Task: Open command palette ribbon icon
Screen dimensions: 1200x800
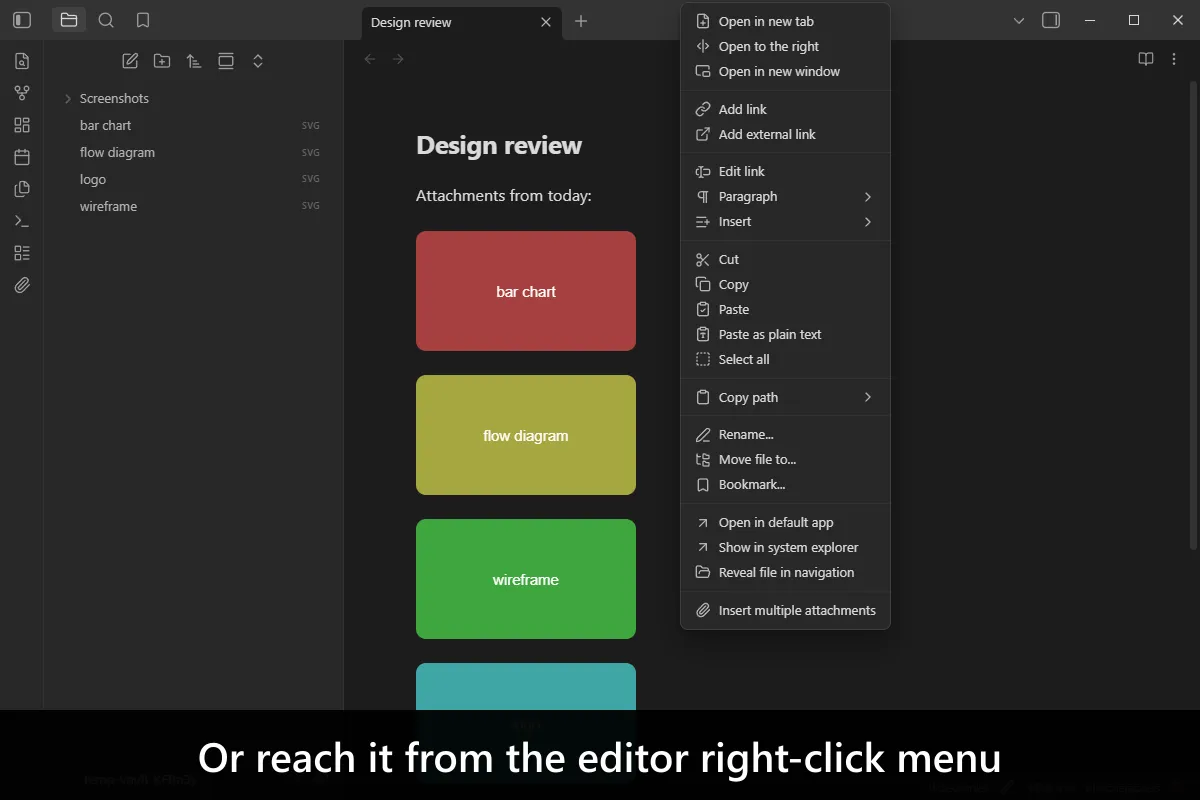Action: tap(22, 221)
